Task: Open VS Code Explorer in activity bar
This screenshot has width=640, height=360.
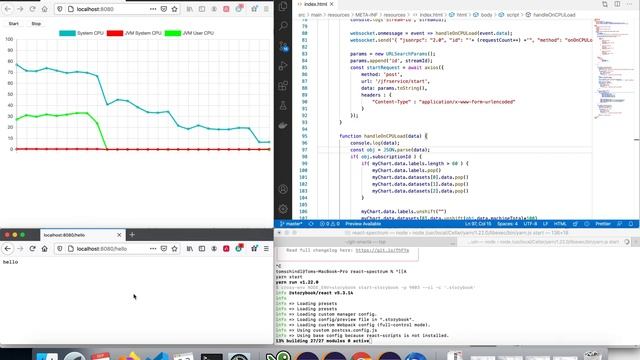Action: coord(283,6)
